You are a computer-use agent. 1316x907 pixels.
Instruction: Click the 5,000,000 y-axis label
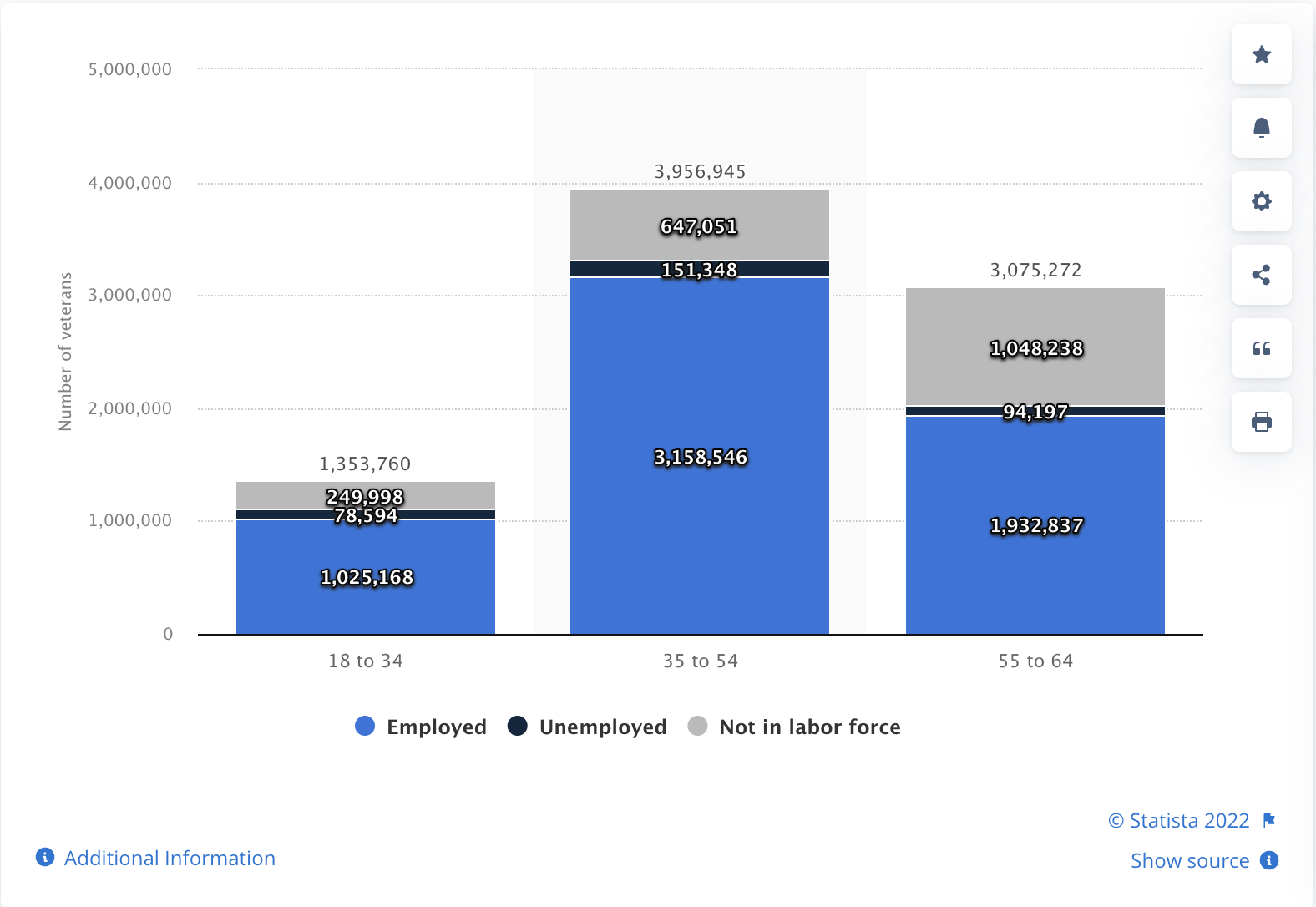(x=130, y=69)
